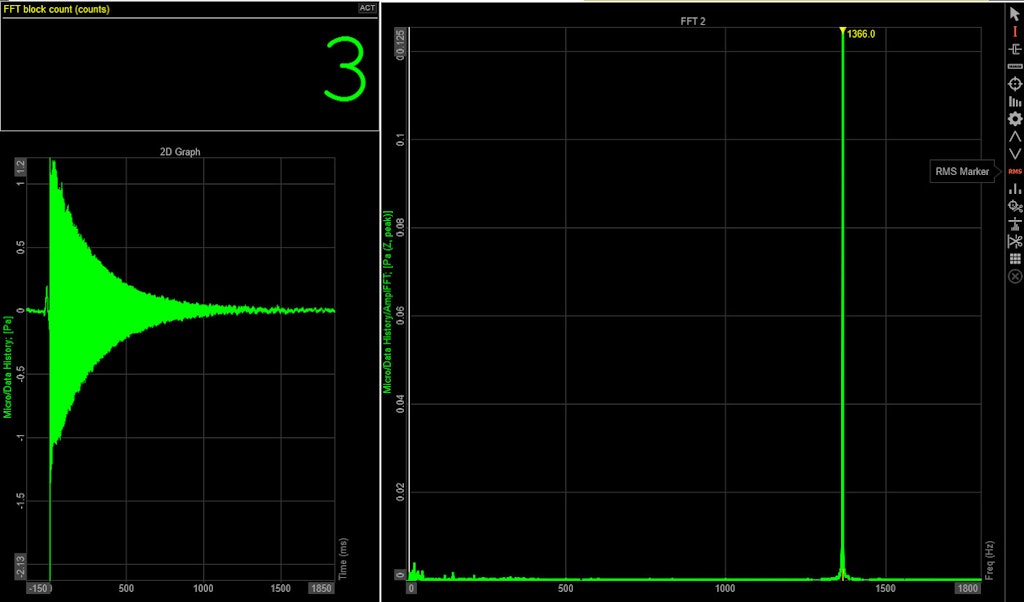Toggle the red I cursor interpolation icon
This screenshot has height=602, width=1024.
pyautogui.click(x=1013, y=30)
